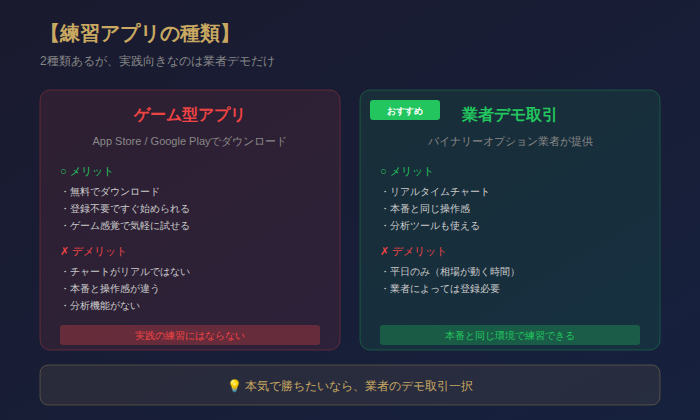Click the リアルタイムチャート list item
Image resolution: width=700 pixels, height=420 pixels.
coord(439,191)
